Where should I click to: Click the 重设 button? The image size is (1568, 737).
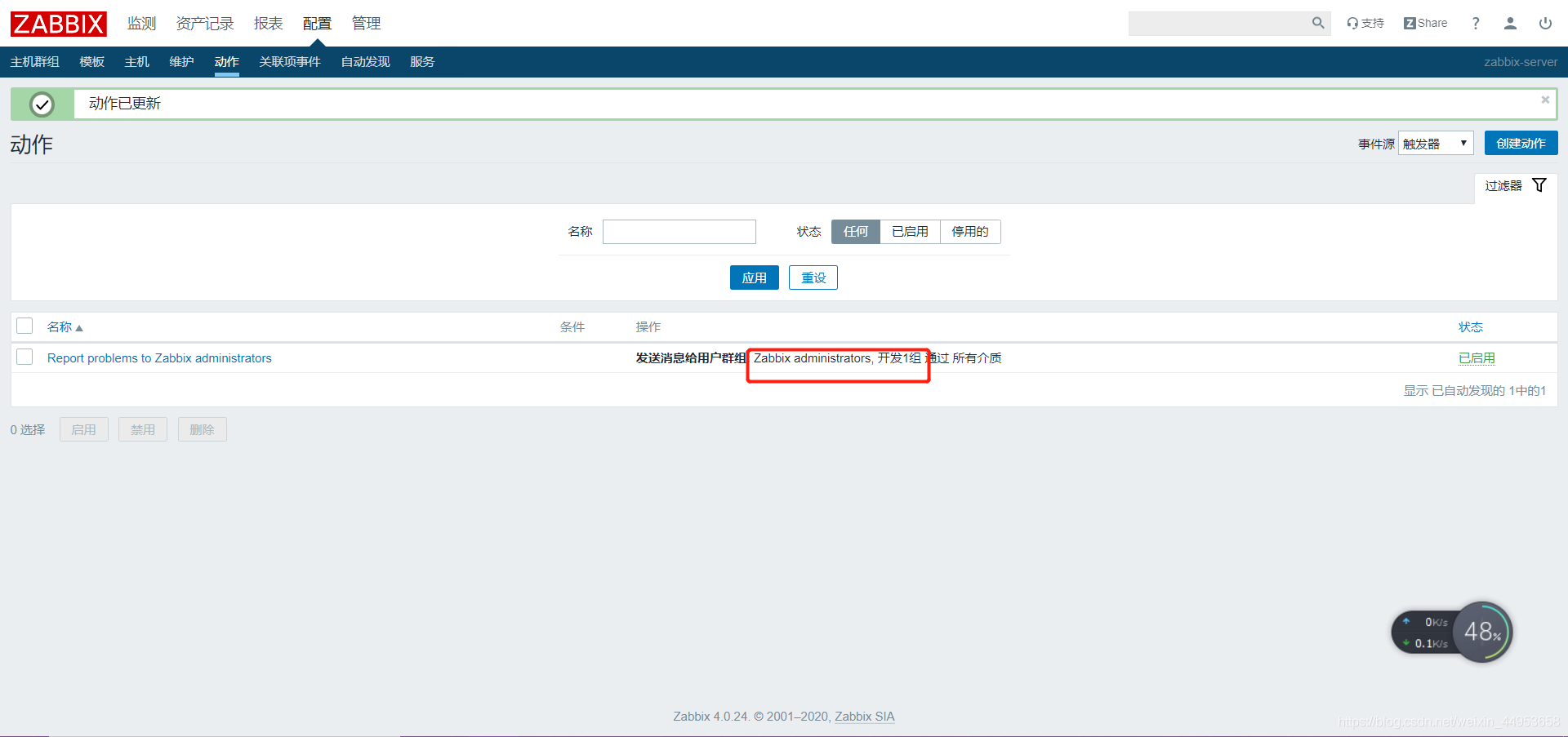click(813, 277)
